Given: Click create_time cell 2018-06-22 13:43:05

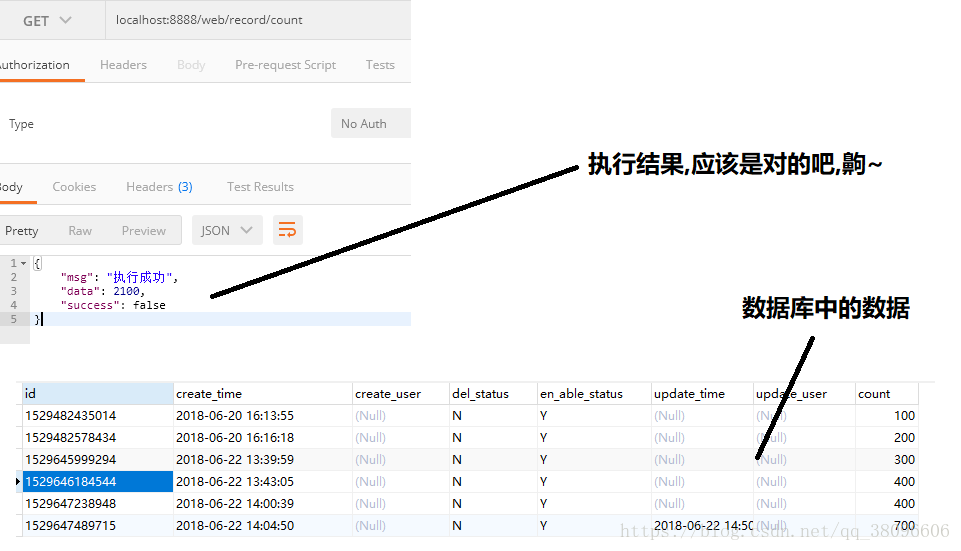Looking at the screenshot, I should coord(263,482).
